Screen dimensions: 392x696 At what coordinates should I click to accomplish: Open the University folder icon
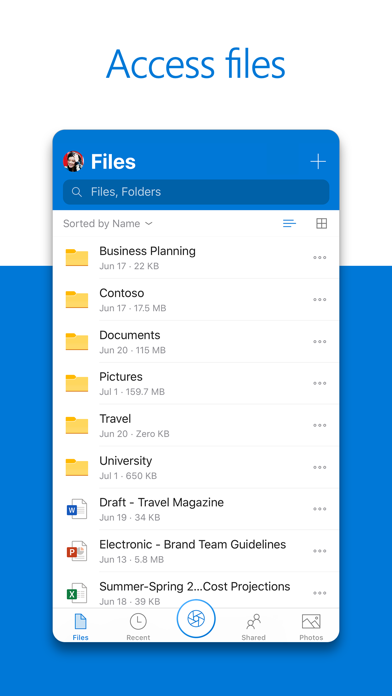77,467
